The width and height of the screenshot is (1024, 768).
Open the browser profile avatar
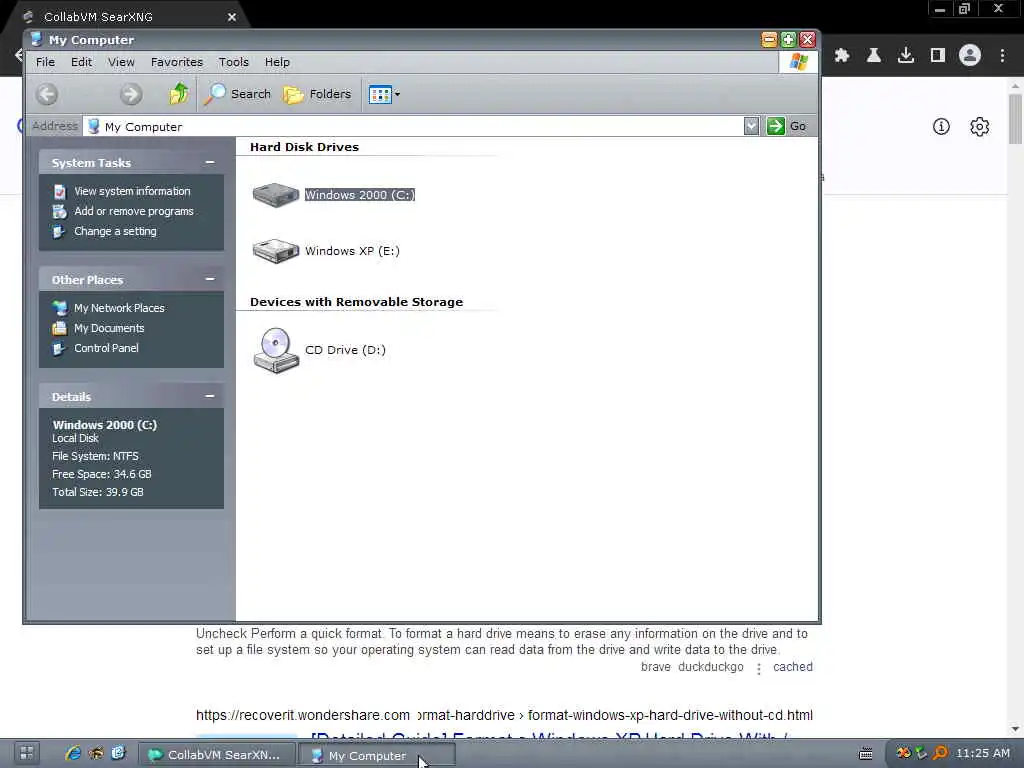pyautogui.click(x=970, y=56)
